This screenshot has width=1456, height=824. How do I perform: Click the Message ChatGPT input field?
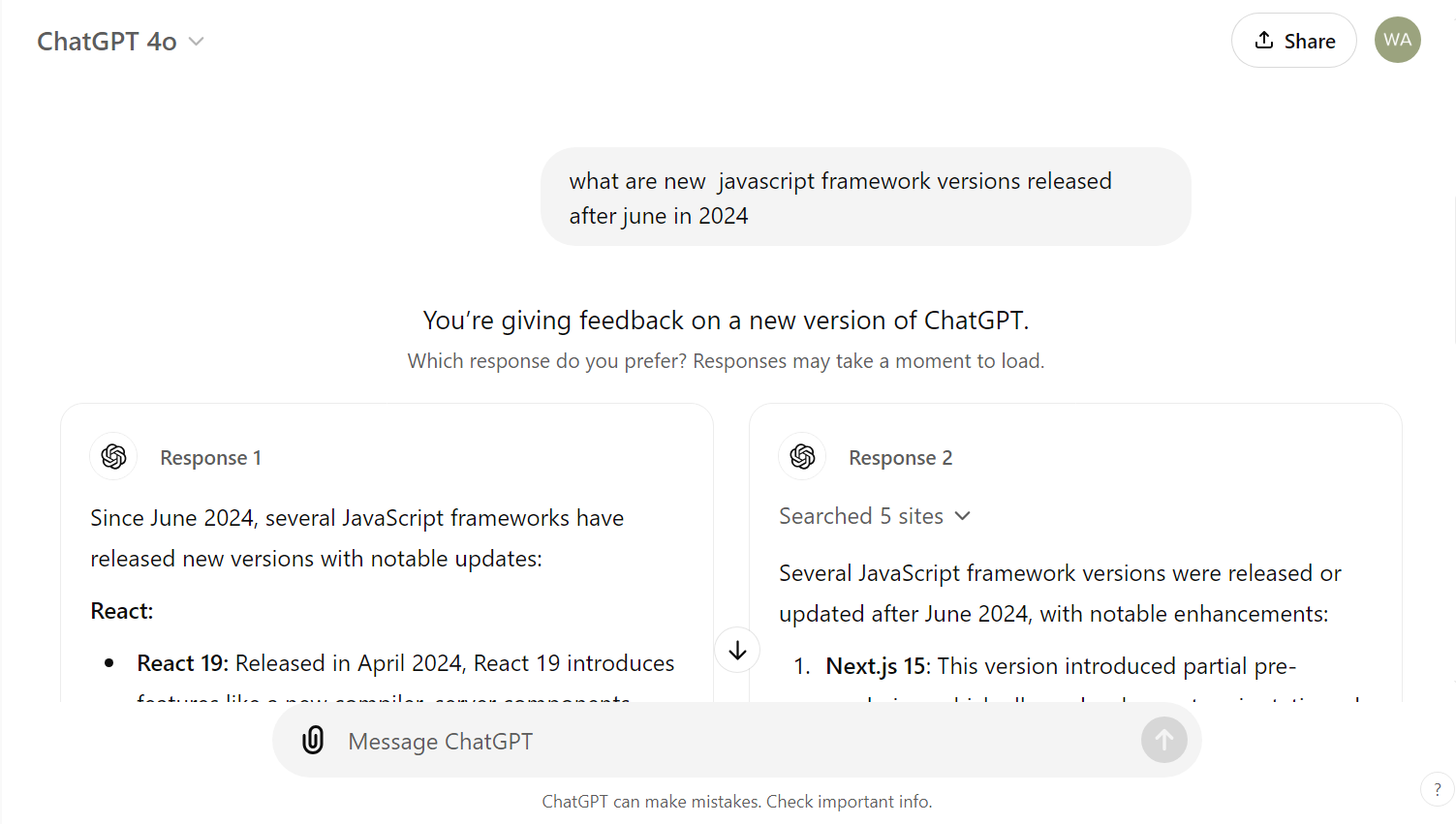(736, 741)
